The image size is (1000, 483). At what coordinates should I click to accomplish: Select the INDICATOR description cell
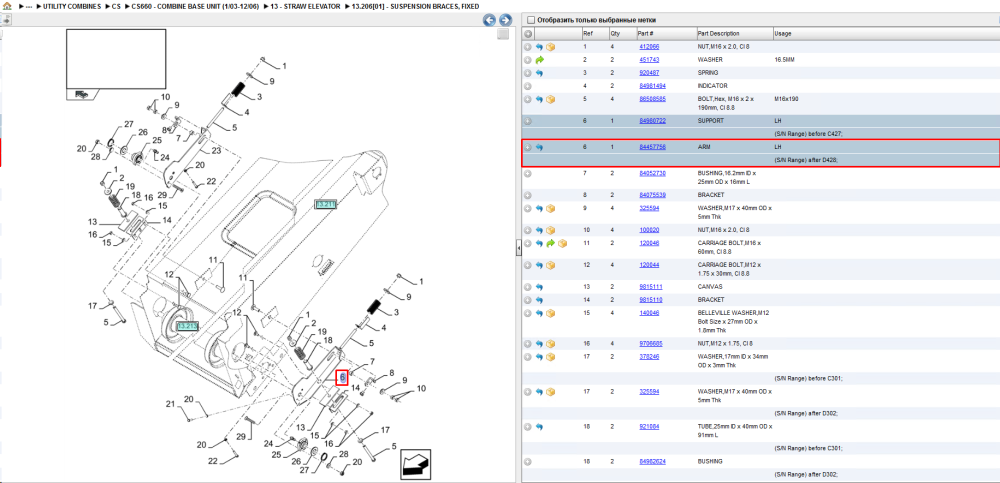(713, 86)
